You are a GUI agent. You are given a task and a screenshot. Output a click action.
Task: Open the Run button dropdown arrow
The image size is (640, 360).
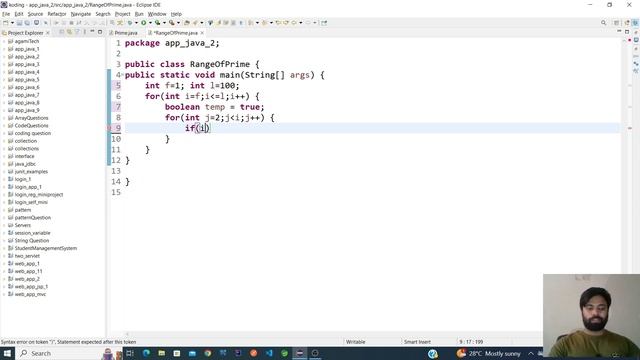point(150,23)
